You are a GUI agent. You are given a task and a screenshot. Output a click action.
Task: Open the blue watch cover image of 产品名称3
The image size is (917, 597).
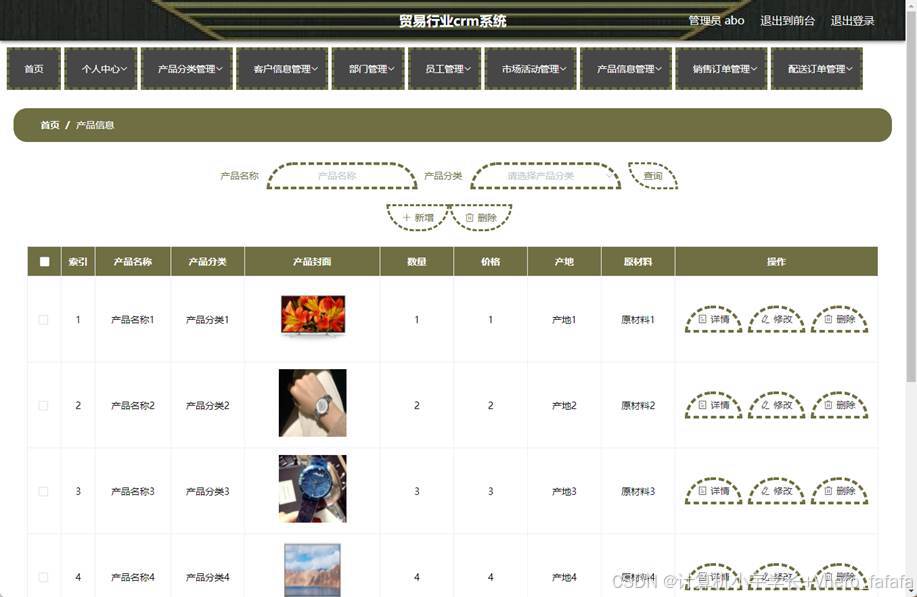pyautogui.click(x=312, y=489)
